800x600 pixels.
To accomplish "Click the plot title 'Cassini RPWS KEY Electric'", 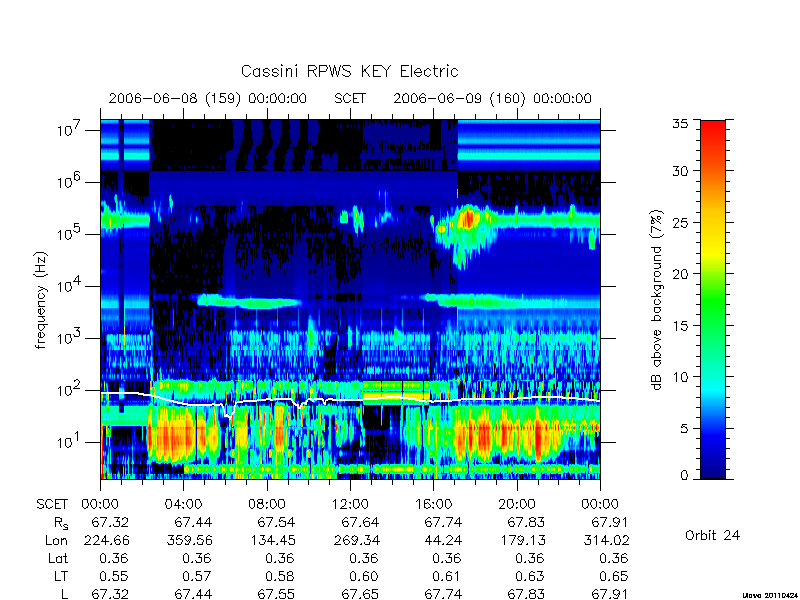I will point(349,71).
